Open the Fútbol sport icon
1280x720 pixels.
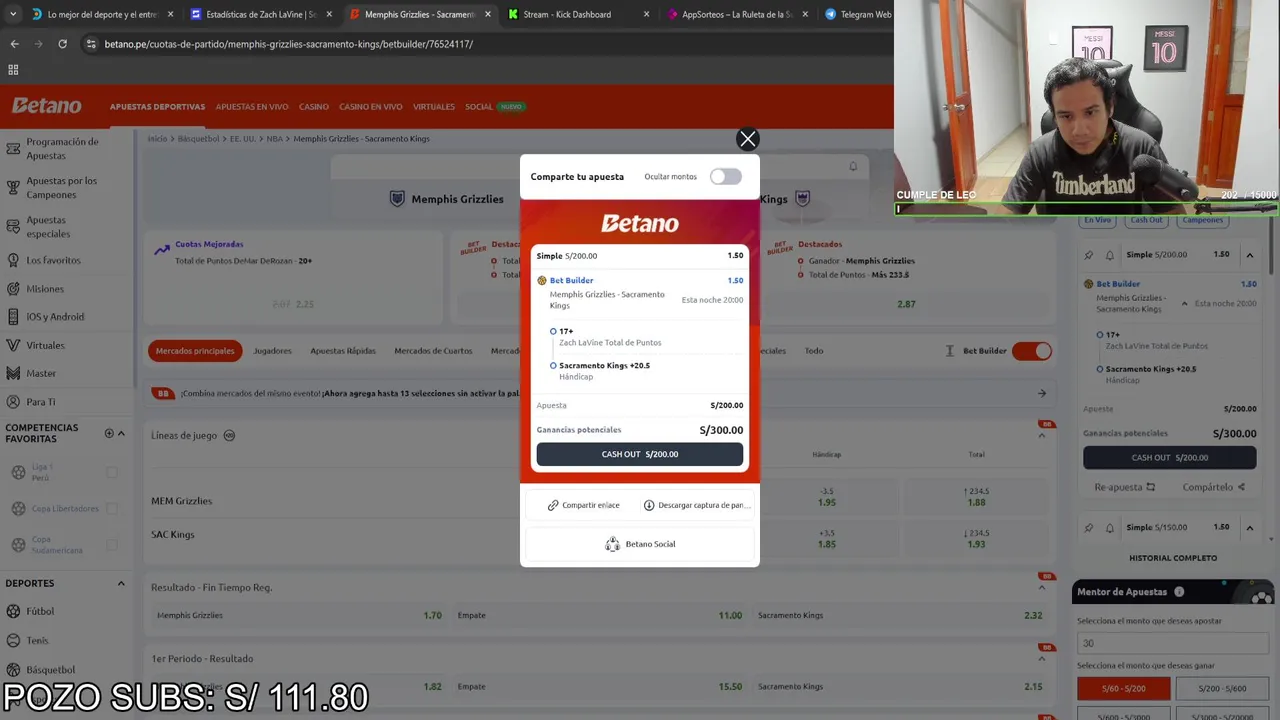[x=13, y=611]
